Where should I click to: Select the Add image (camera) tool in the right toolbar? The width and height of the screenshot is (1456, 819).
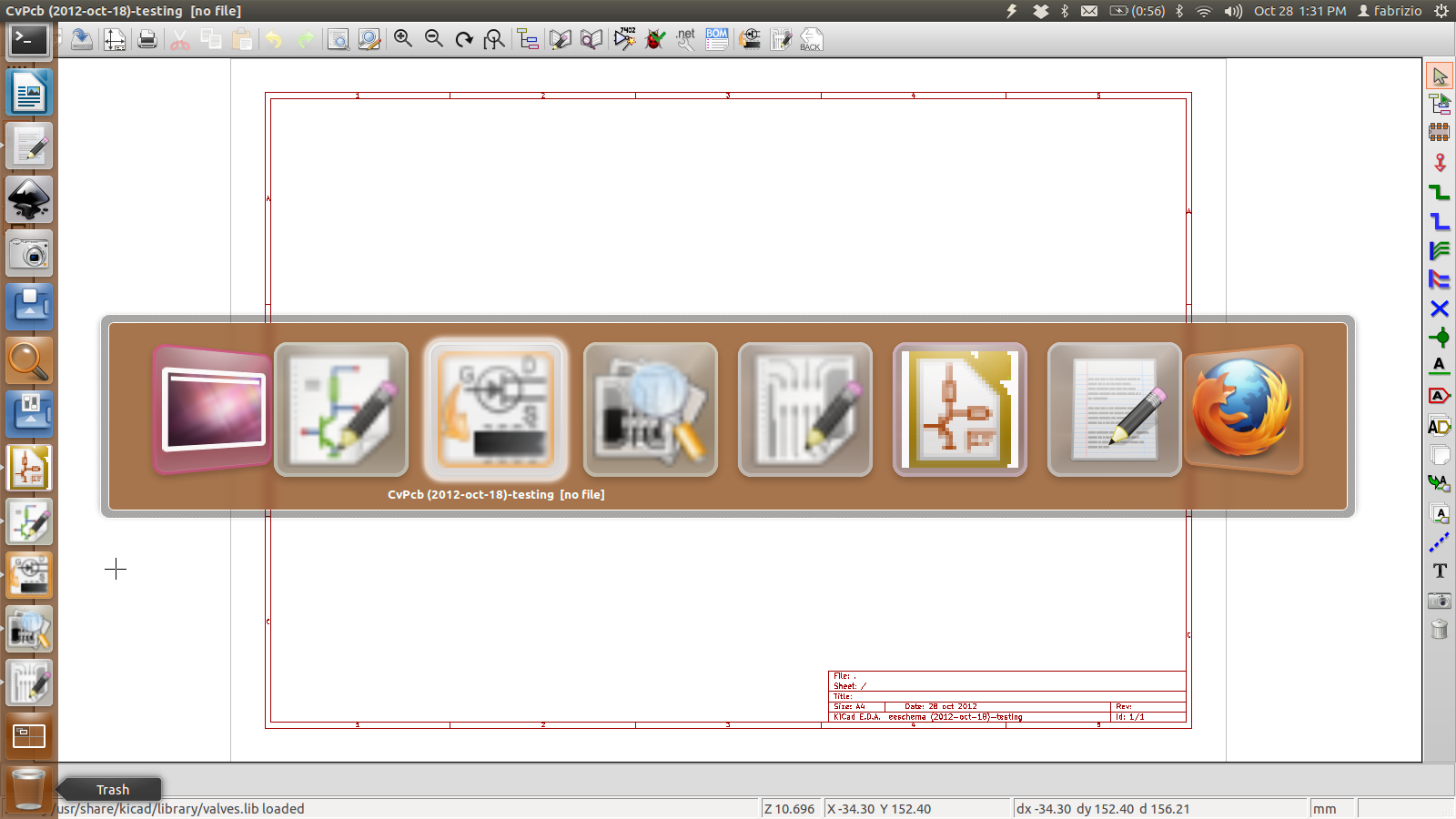(1440, 601)
